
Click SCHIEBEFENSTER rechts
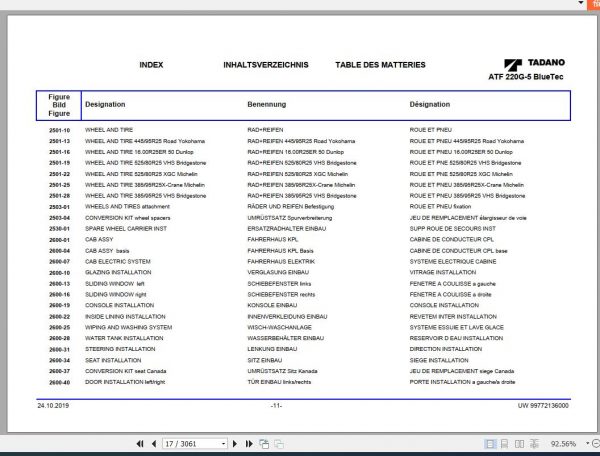click(x=281, y=295)
